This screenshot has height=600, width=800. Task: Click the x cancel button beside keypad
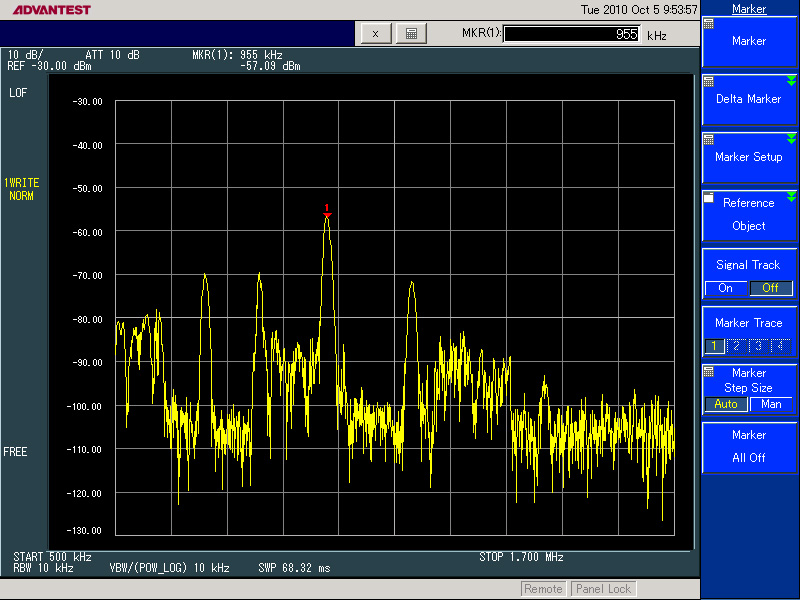click(x=375, y=33)
